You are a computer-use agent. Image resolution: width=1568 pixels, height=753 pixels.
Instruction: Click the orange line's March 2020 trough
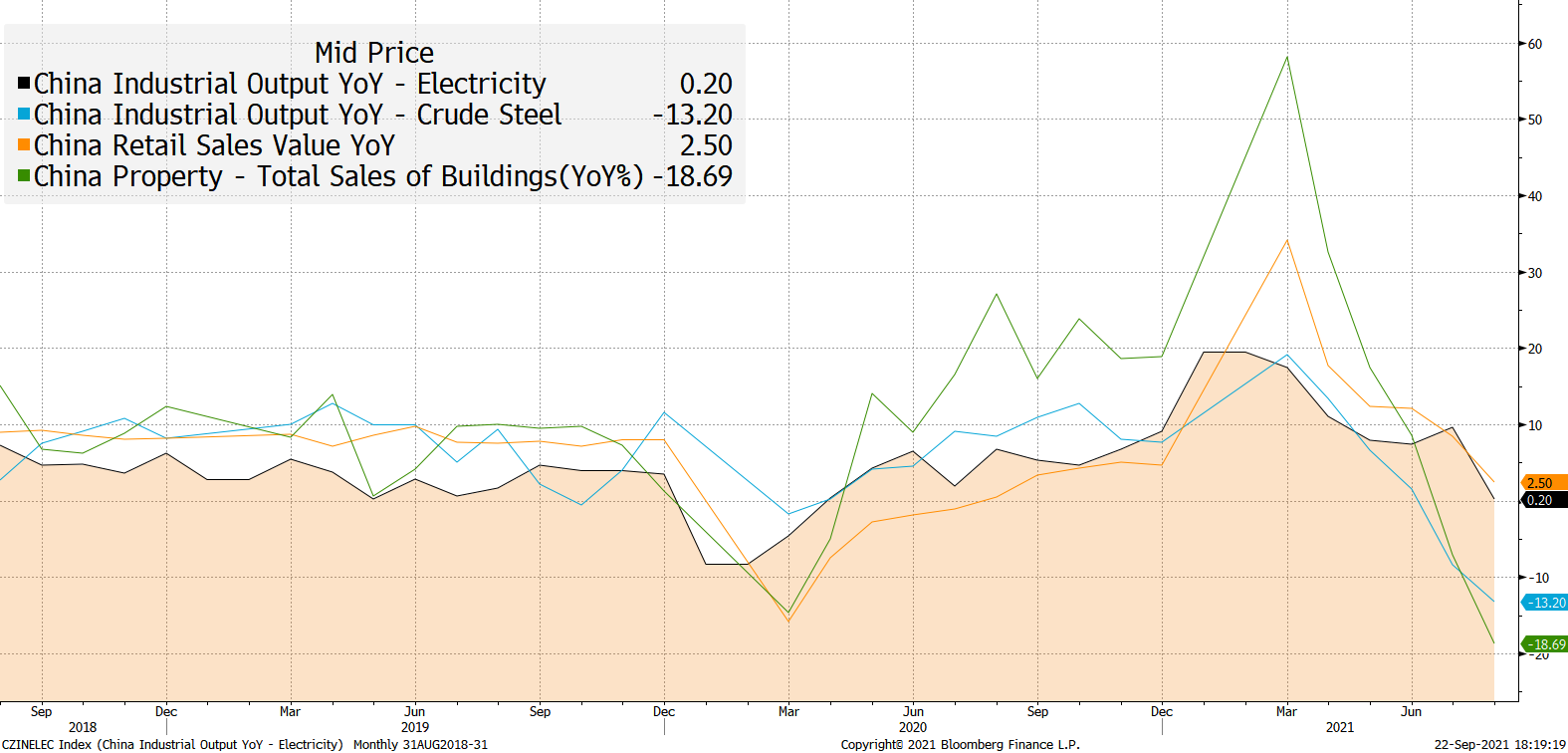click(788, 622)
